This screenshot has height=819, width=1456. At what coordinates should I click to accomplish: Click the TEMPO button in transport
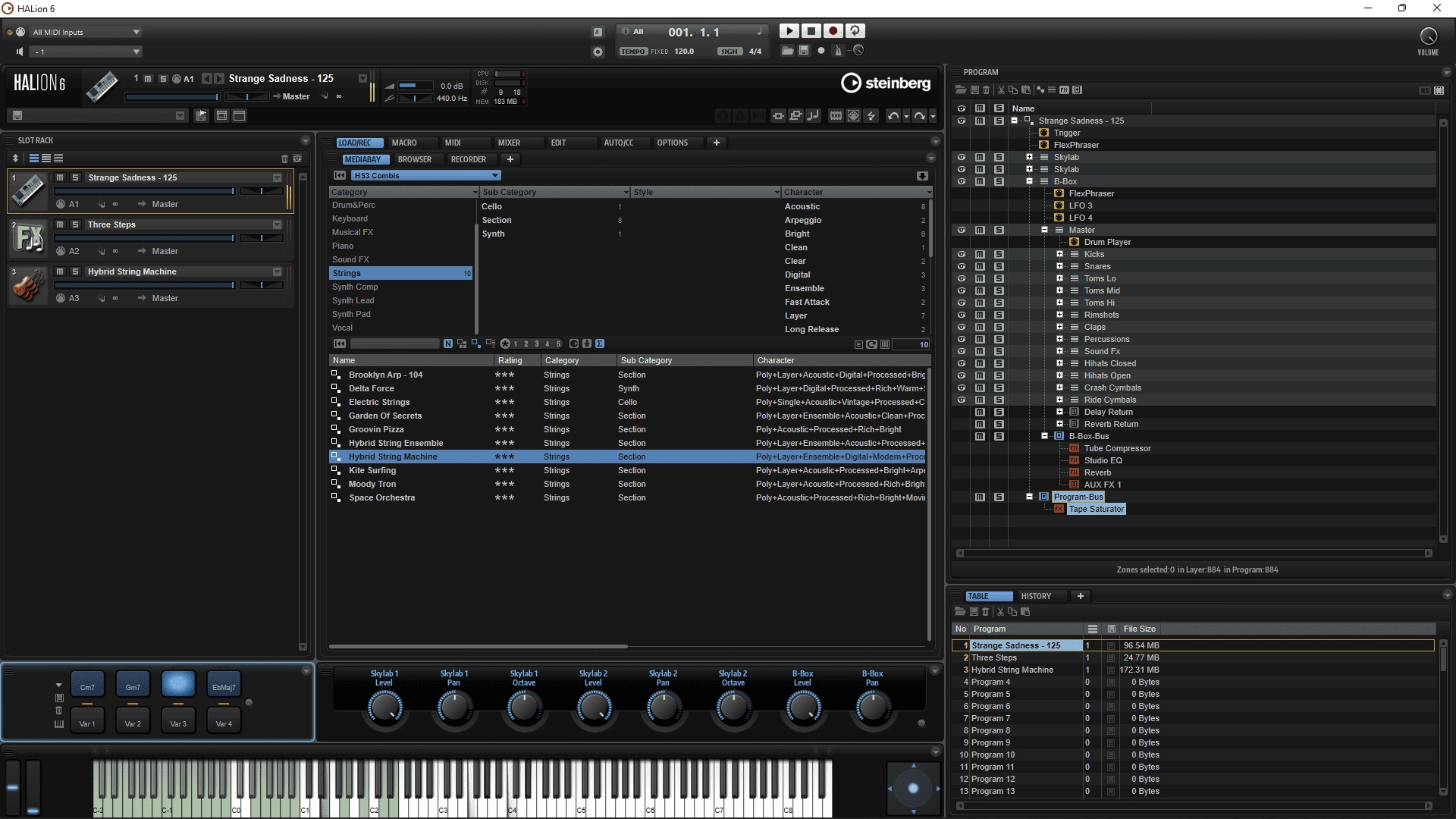coord(633,52)
